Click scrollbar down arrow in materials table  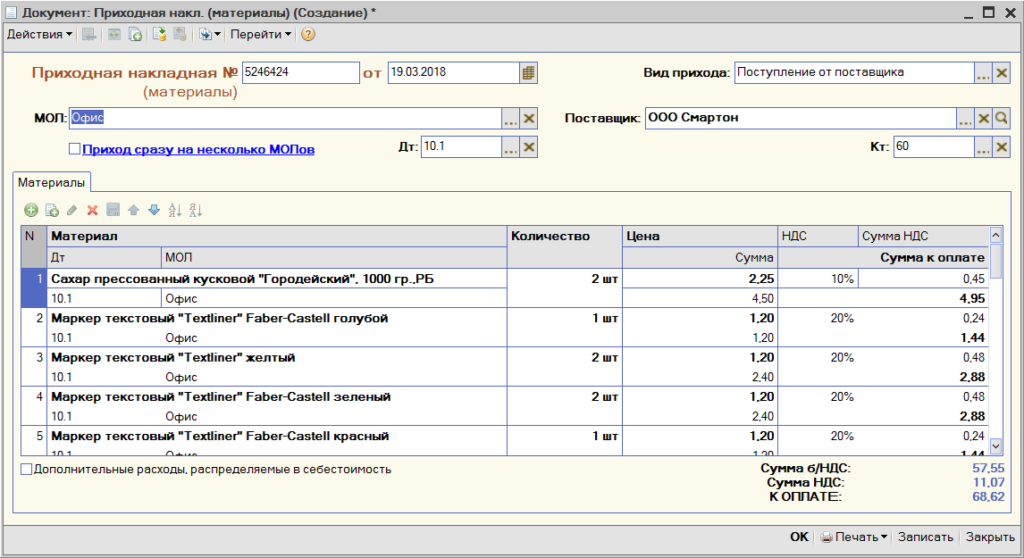point(996,446)
